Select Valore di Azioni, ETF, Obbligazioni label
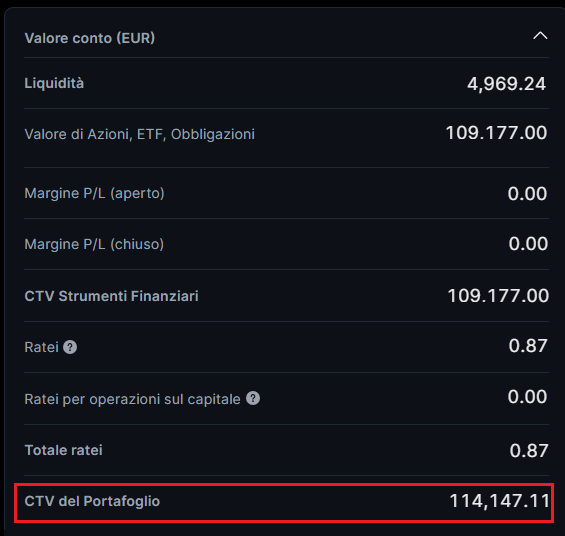The image size is (565, 536). [x=139, y=134]
